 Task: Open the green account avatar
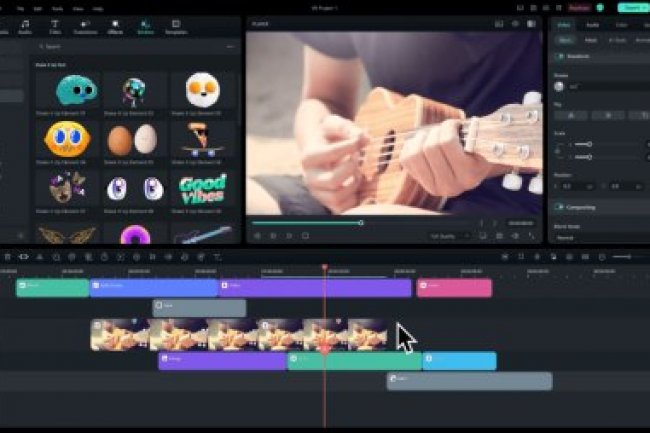[x=600, y=8]
